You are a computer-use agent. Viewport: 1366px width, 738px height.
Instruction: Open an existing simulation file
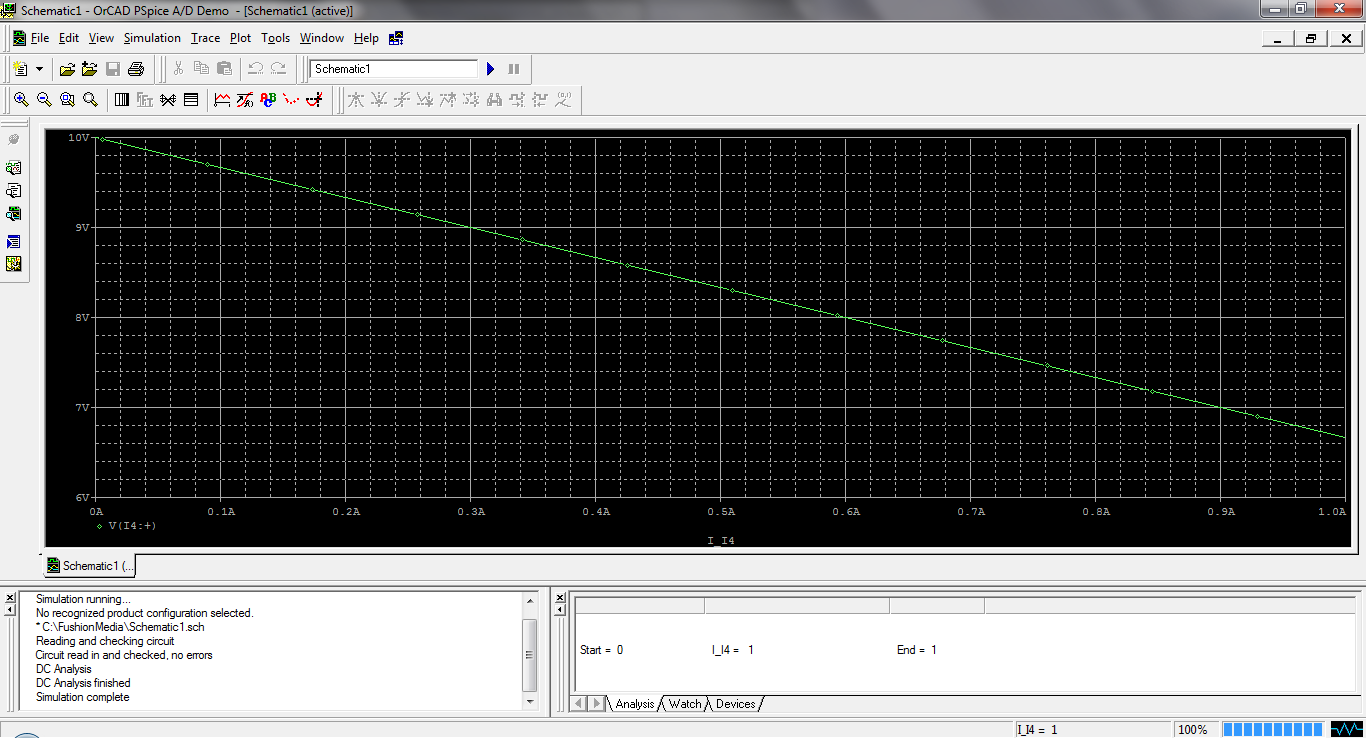pos(67,68)
